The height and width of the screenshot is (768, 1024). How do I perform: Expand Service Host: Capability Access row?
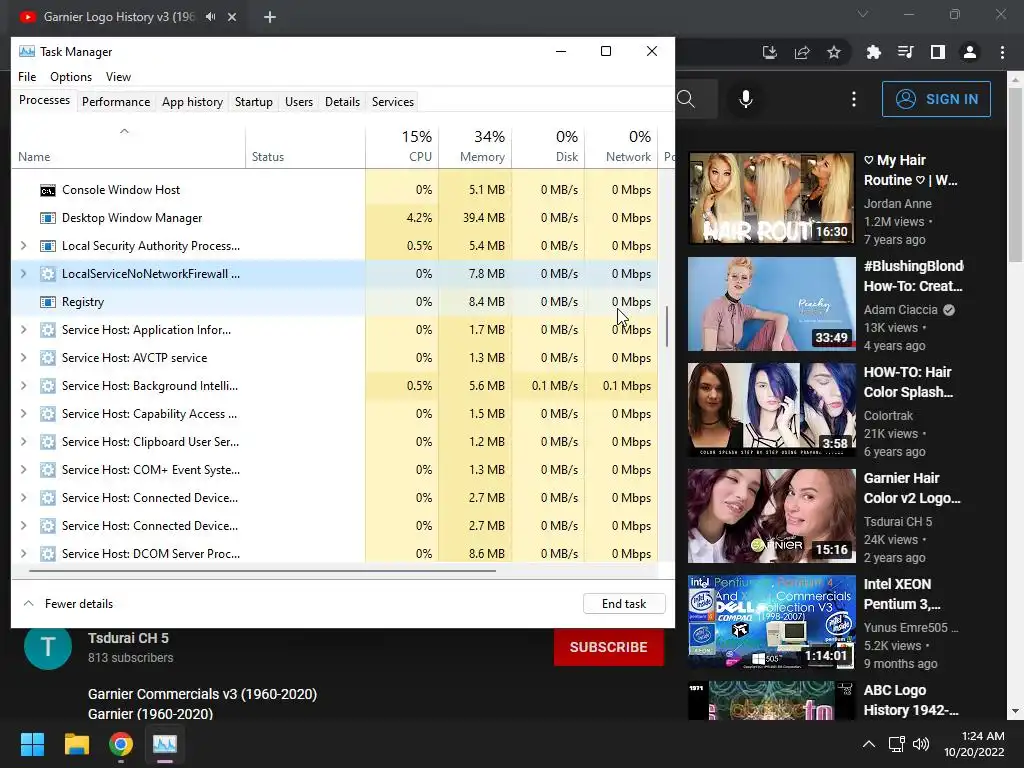pyautogui.click(x=24, y=414)
